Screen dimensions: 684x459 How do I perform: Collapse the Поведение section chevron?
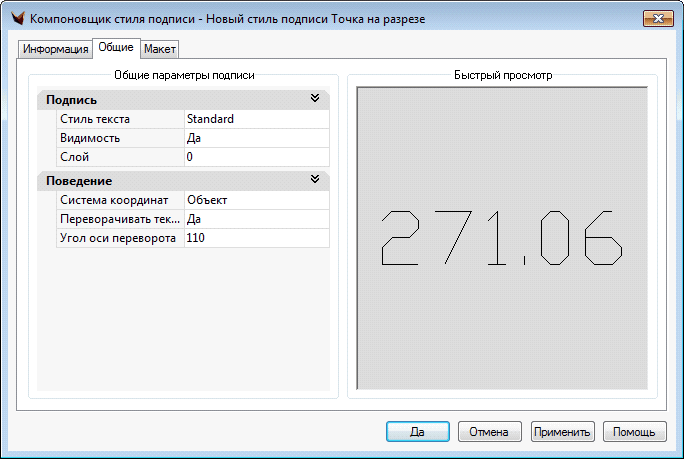(x=314, y=180)
